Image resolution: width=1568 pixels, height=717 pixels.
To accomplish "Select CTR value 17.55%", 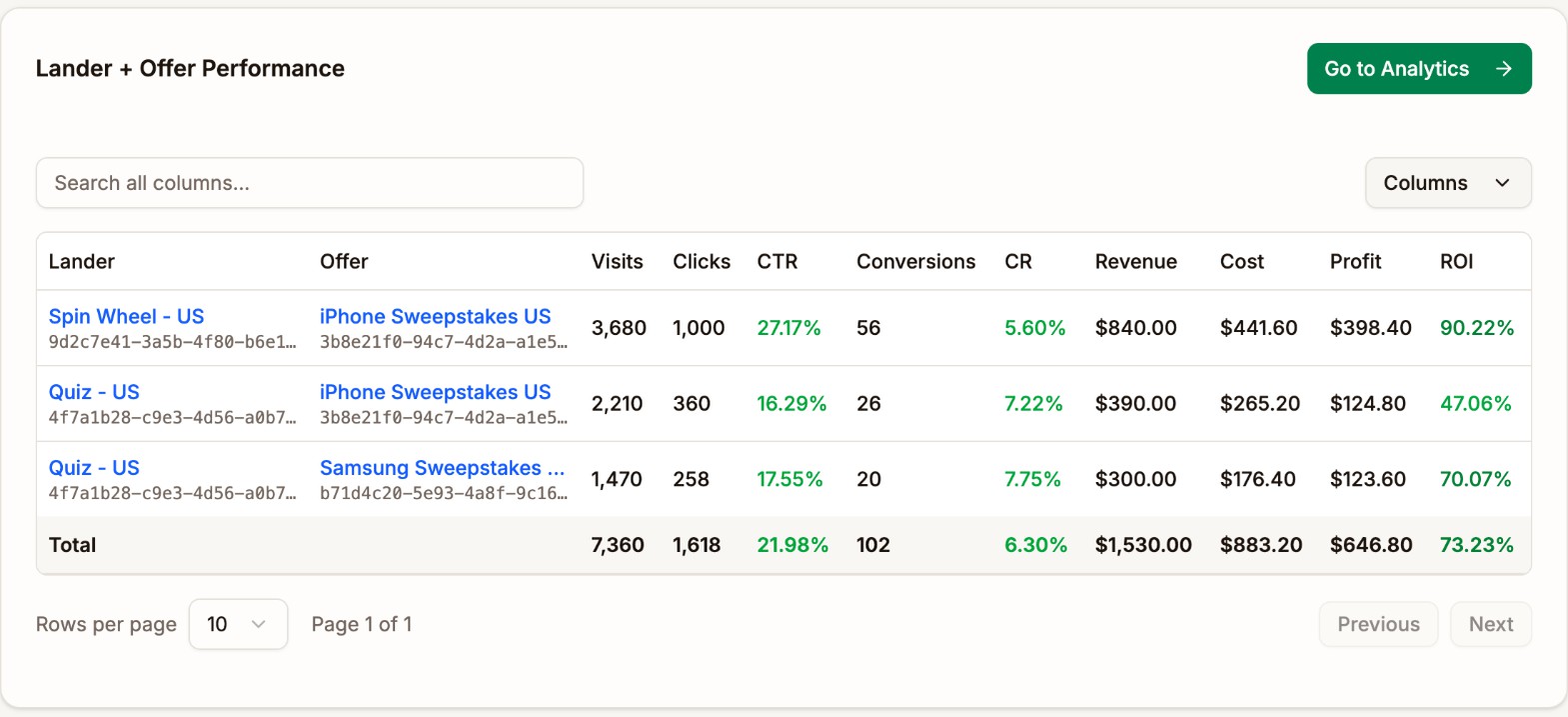I will pyautogui.click(x=789, y=479).
